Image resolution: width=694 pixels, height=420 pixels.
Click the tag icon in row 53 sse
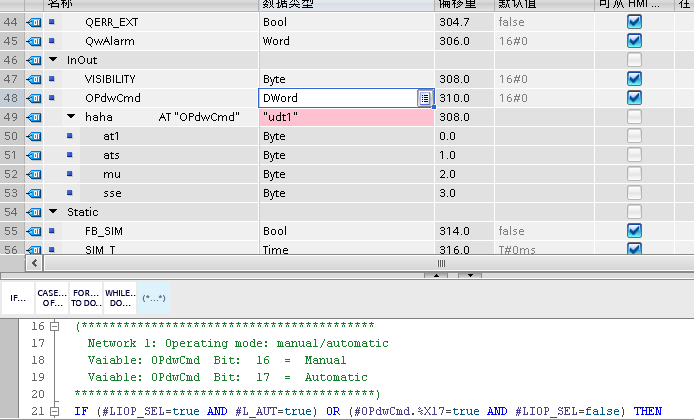pyautogui.click(x=34, y=193)
